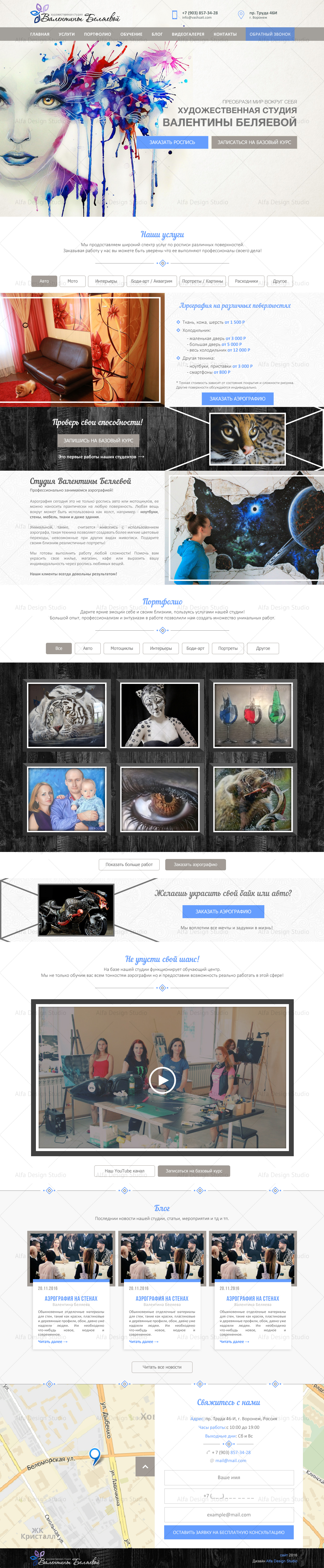This screenshot has width=324, height=1568.
Task: Filter portfolio by Интерьеры
Action: tap(161, 648)
